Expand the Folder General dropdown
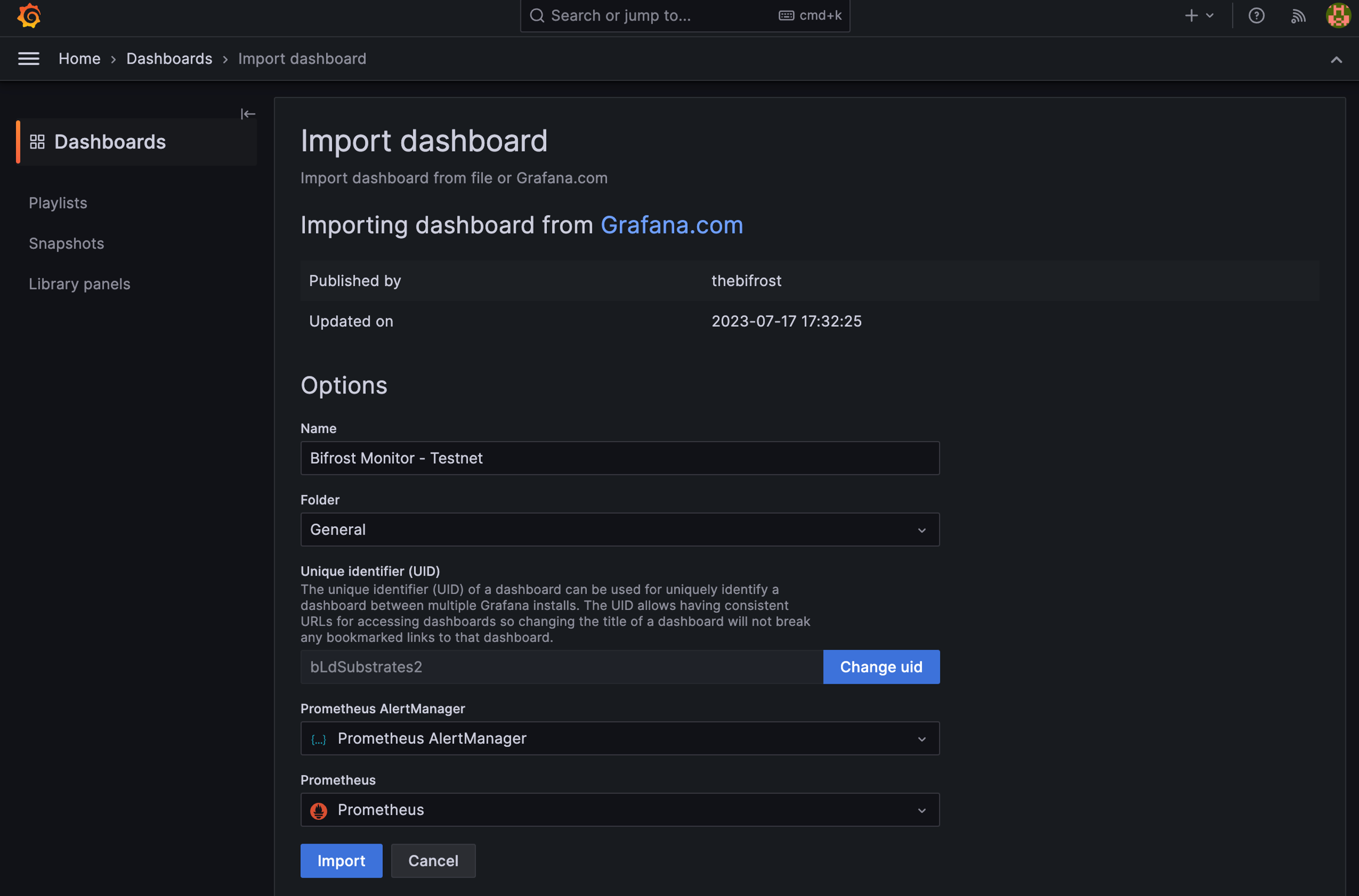This screenshot has width=1359, height=896. pos(619,529)
